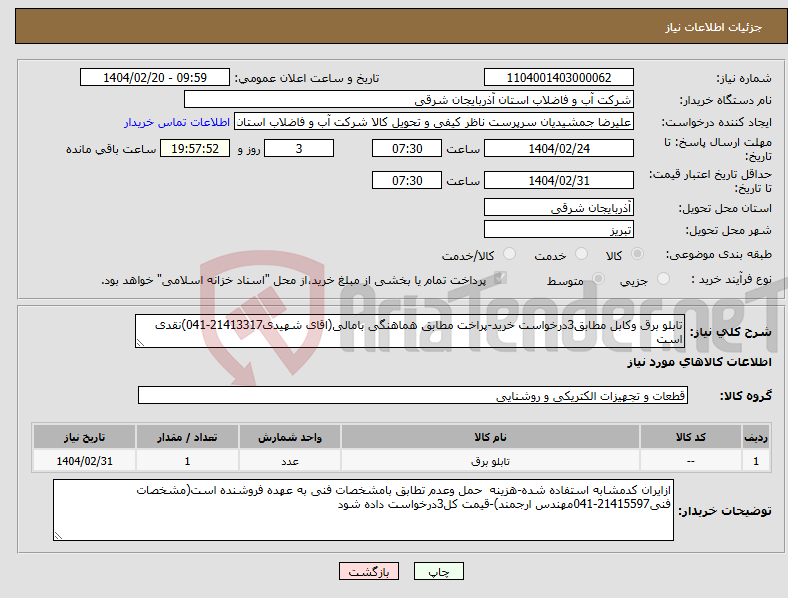The image size is (788, 598).
Task: Click the delivery province field آذربایجان شرقی
Action: tap(559, 207)
